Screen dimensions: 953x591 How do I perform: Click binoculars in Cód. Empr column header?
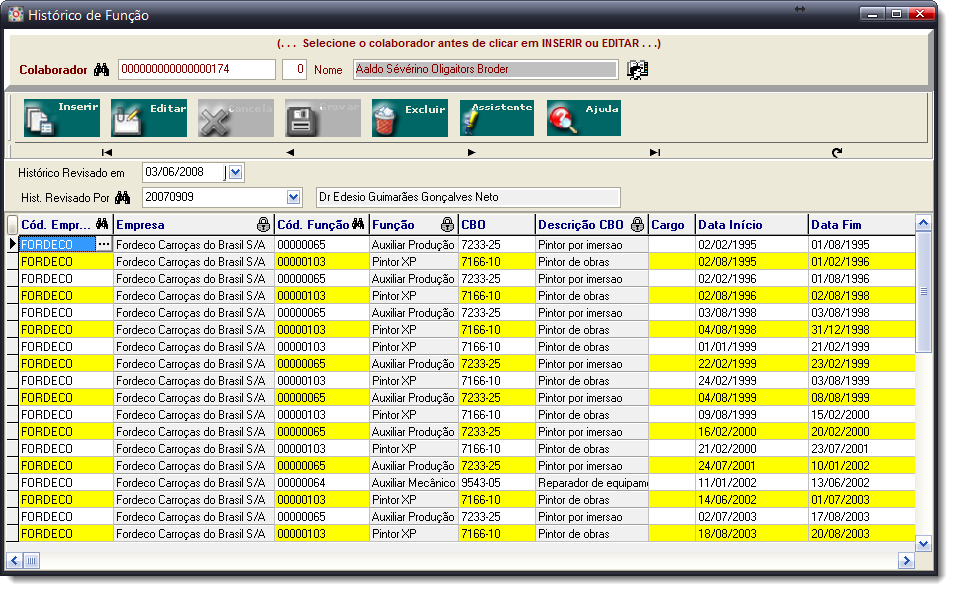click(102, 224)
